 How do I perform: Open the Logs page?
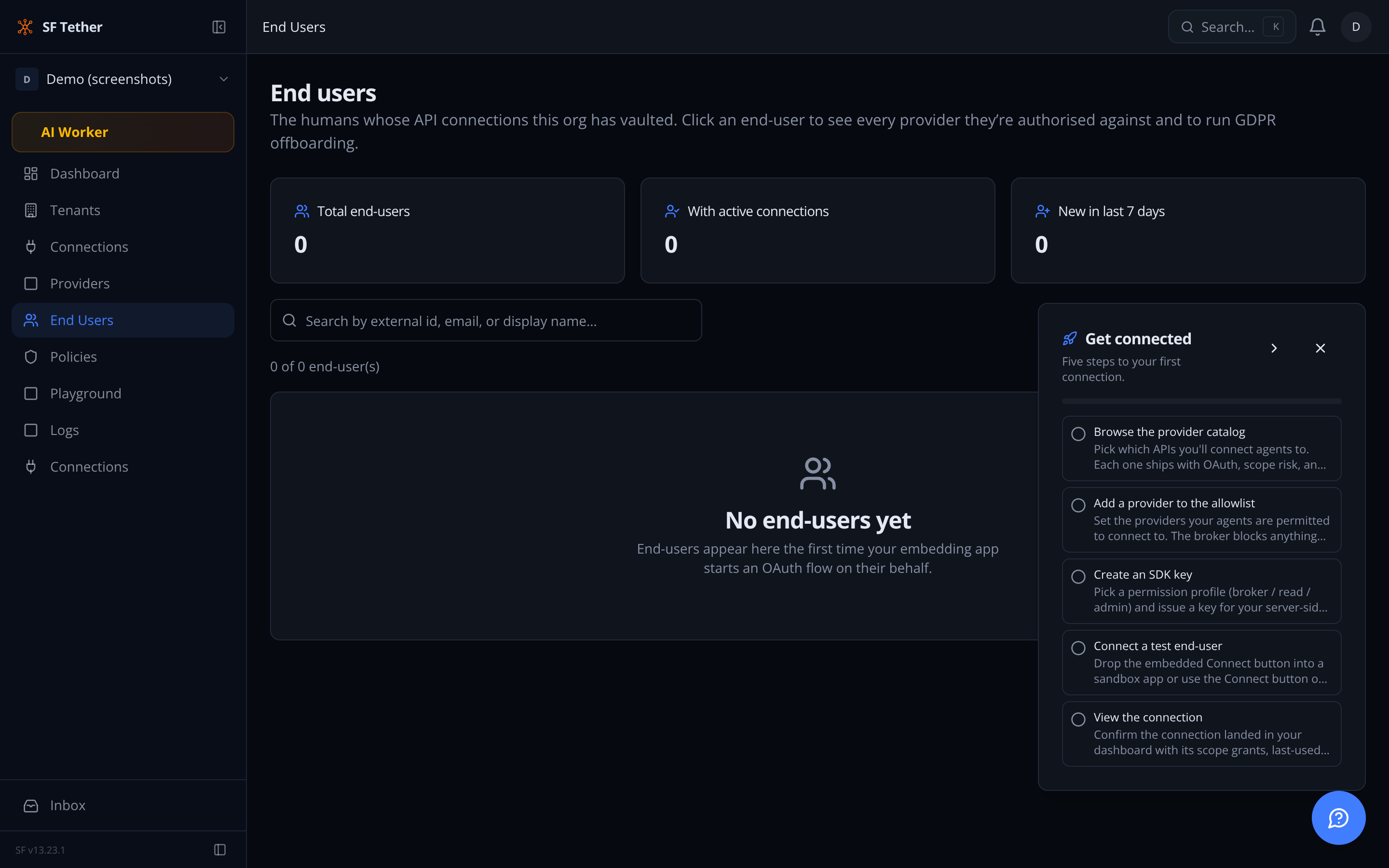point(123,431)
